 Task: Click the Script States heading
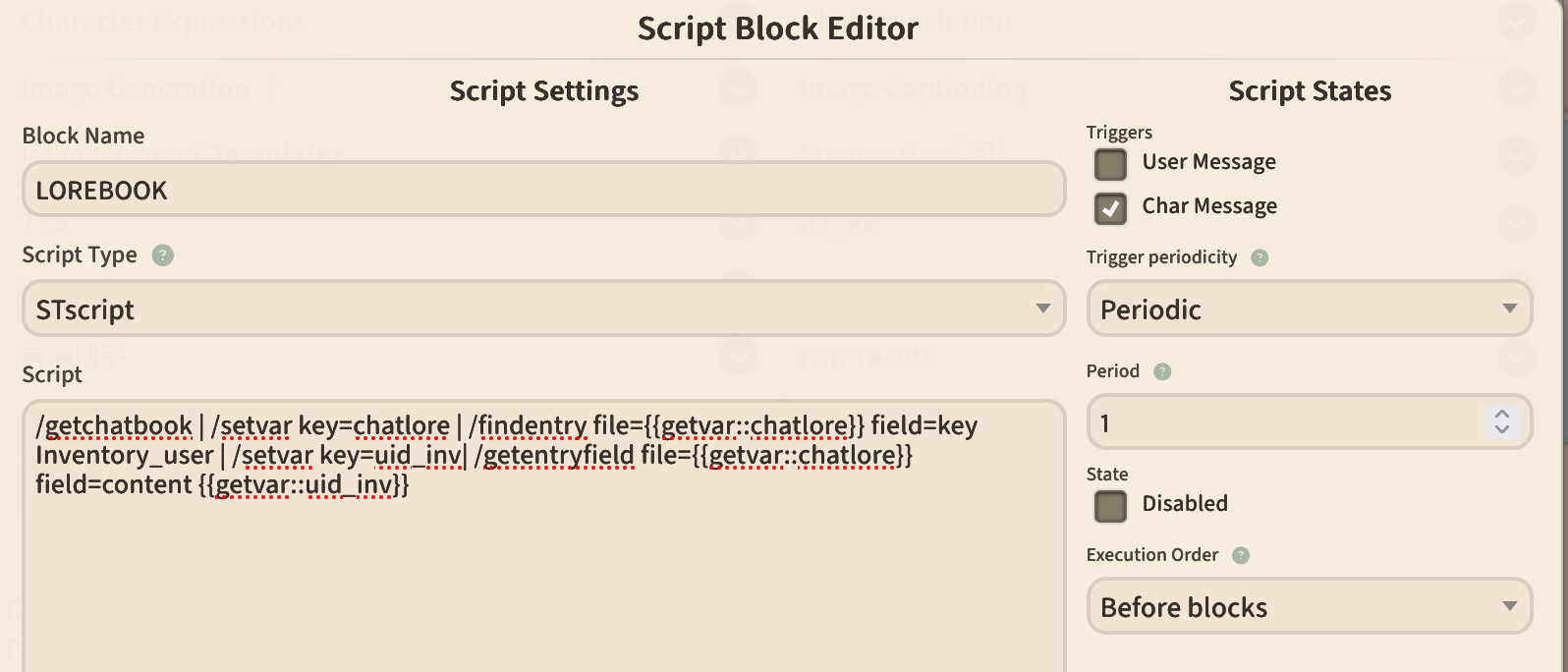coord(1310,91)
